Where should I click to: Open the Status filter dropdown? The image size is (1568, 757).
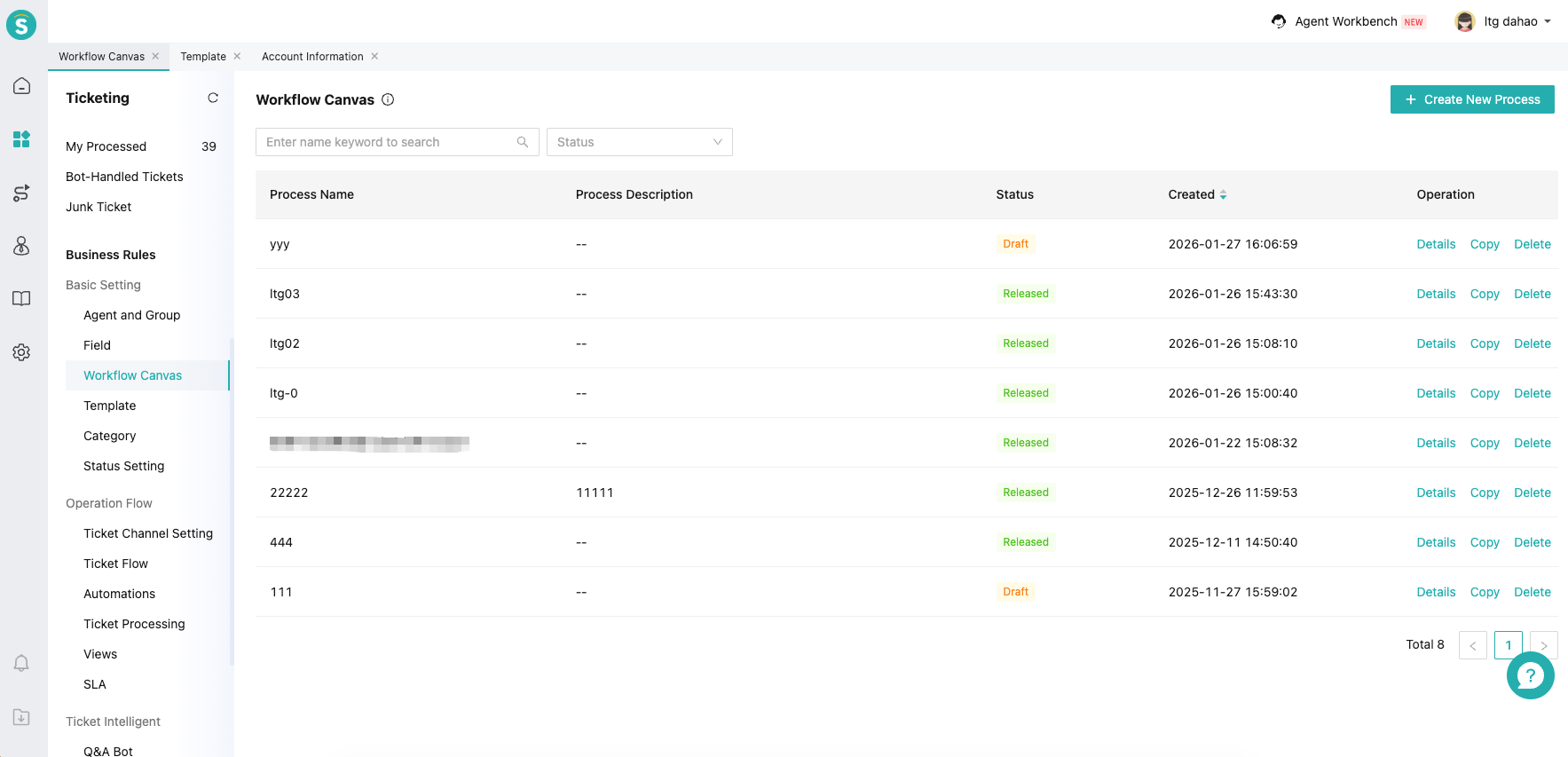tap(639, 142)
